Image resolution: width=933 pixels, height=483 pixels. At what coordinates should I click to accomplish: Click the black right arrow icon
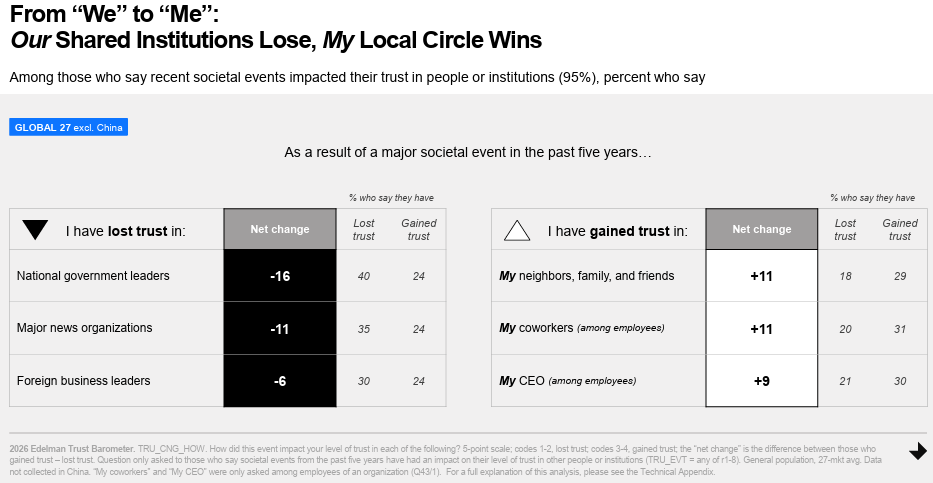tap(917, 452)
